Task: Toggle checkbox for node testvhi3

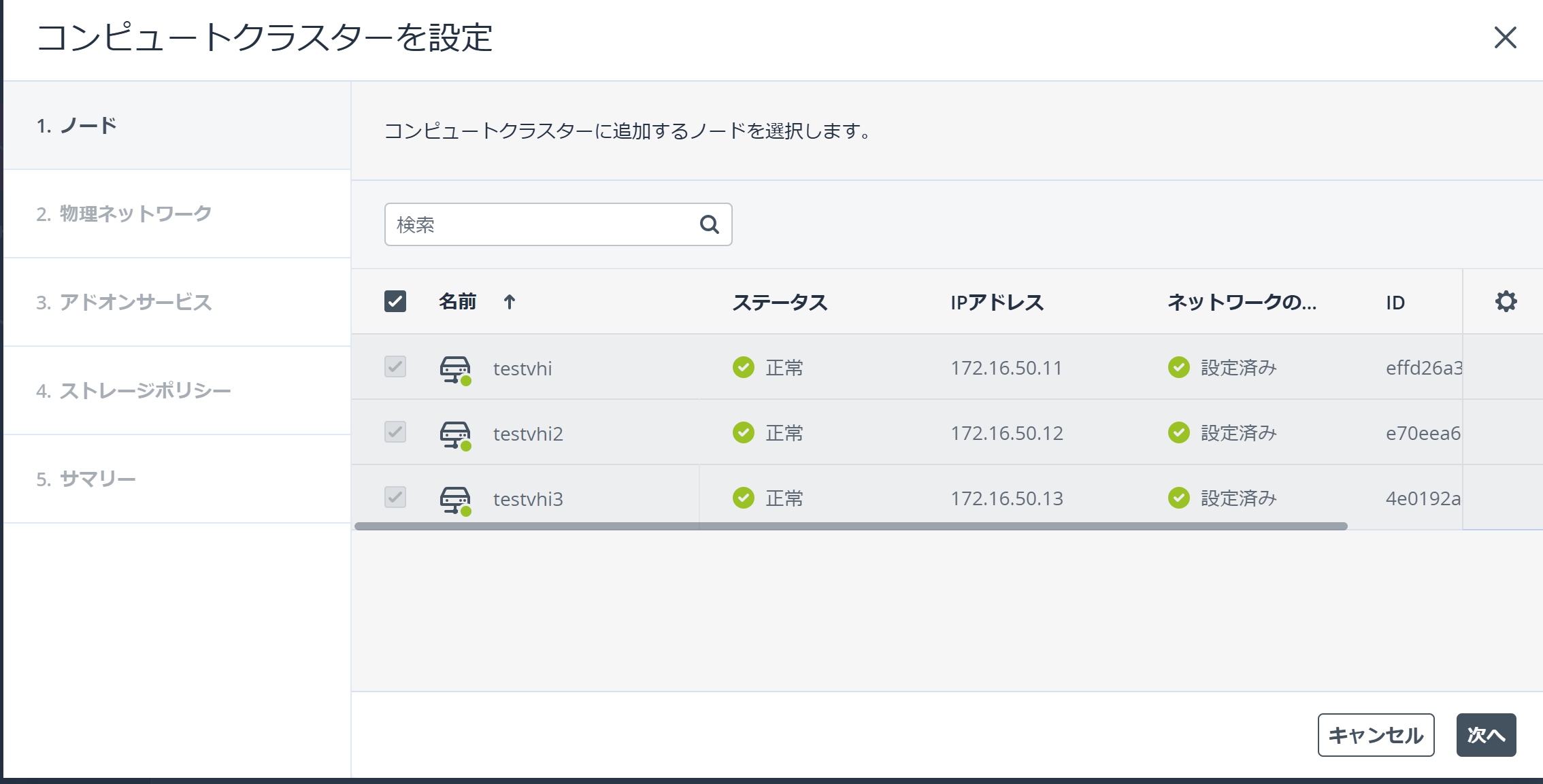Action: click(395, 497)
